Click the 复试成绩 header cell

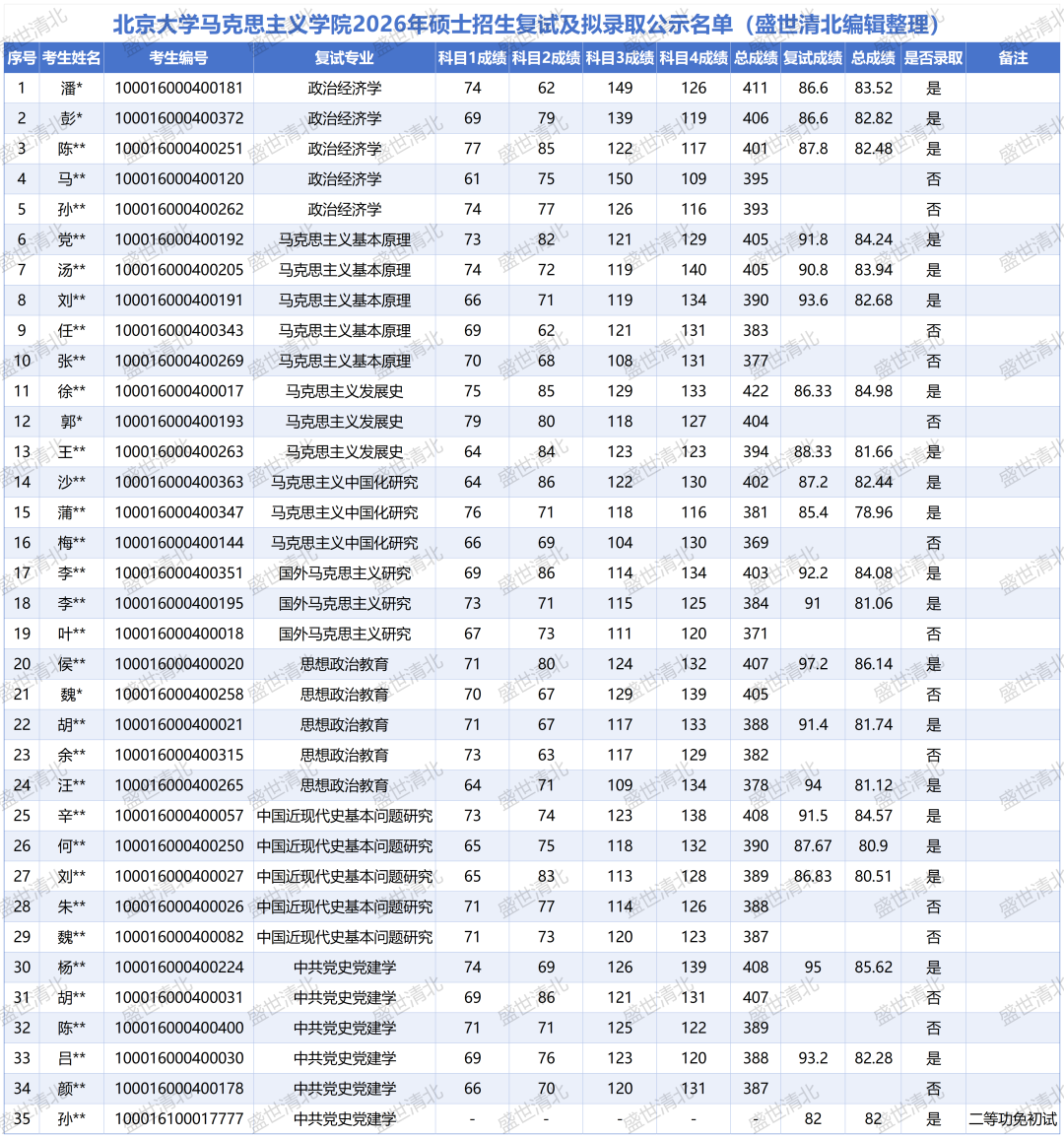coord(813,58)
